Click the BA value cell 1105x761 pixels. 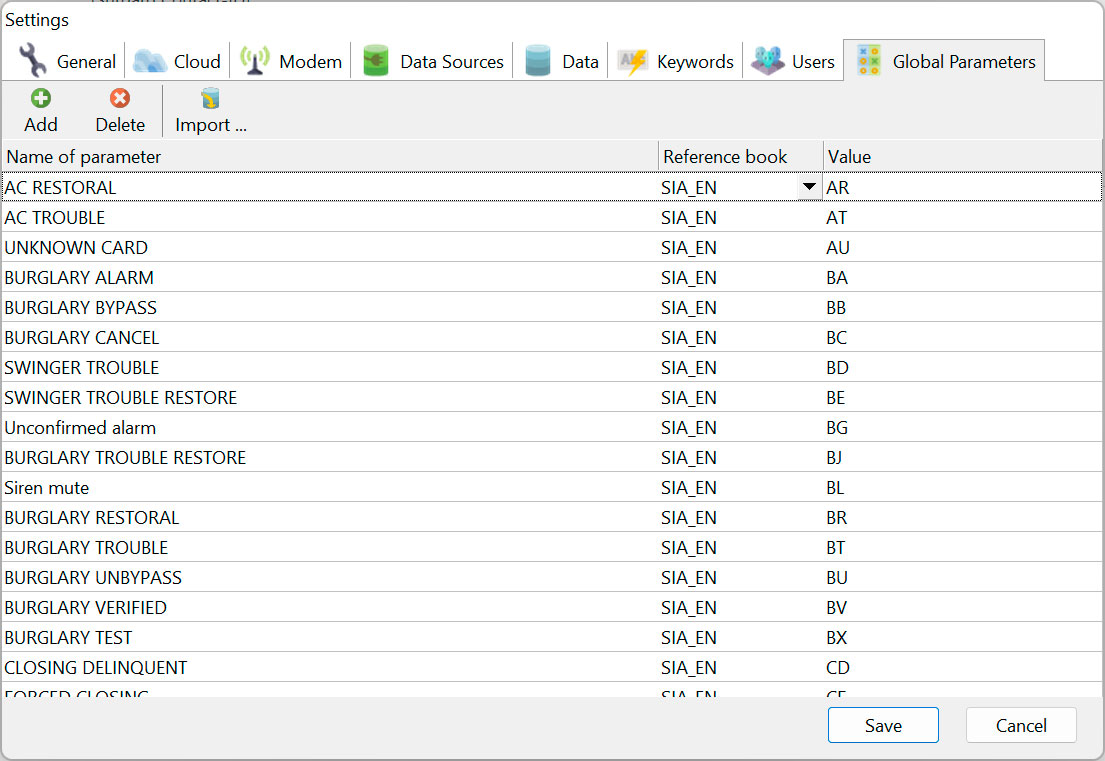(x=962, y=278)
